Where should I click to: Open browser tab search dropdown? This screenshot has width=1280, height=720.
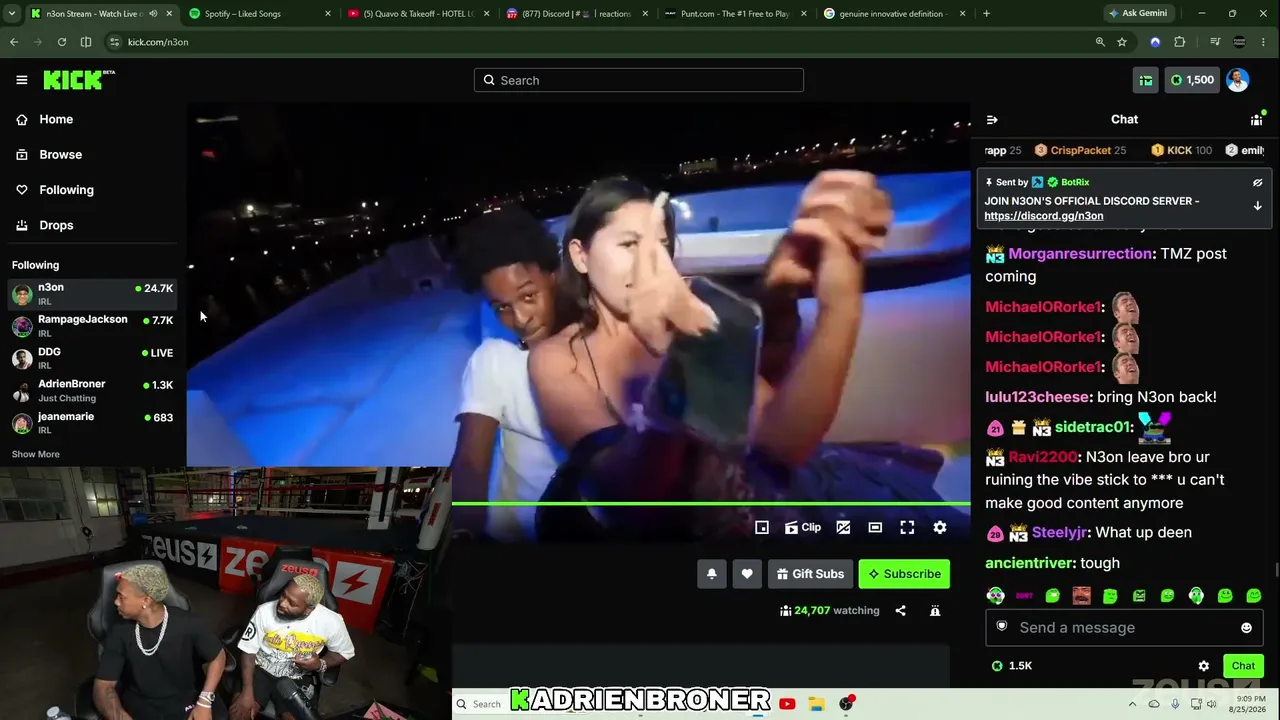click(x=12, y=14)
